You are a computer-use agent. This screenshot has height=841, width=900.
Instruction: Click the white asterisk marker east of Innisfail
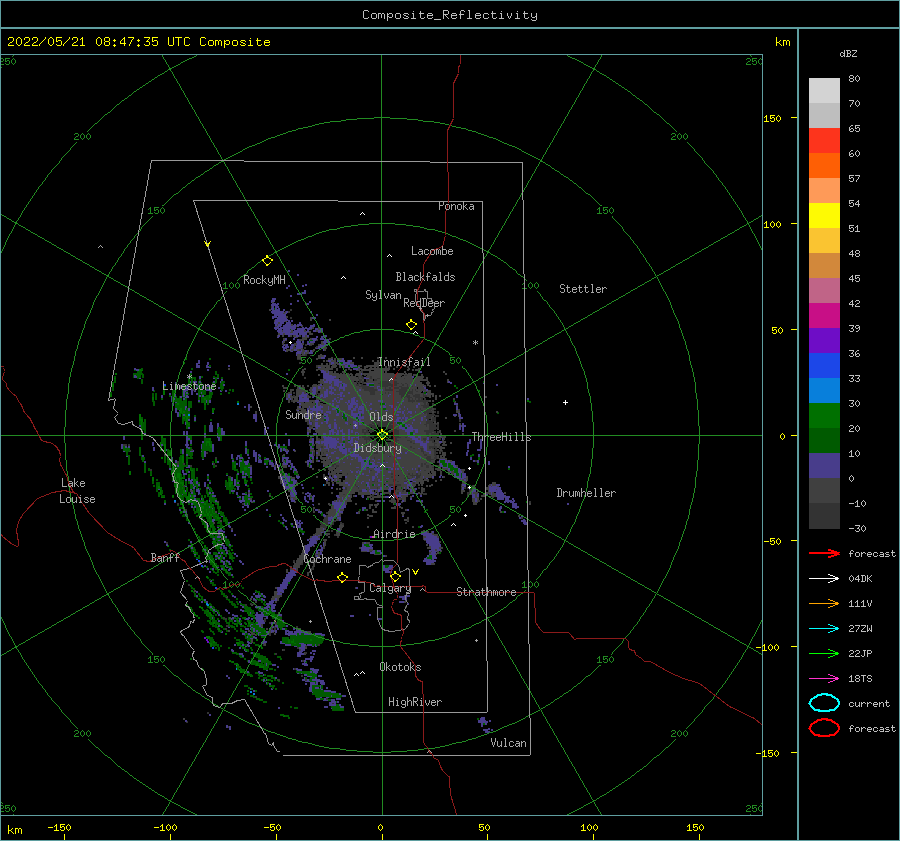tap(475, 343)
